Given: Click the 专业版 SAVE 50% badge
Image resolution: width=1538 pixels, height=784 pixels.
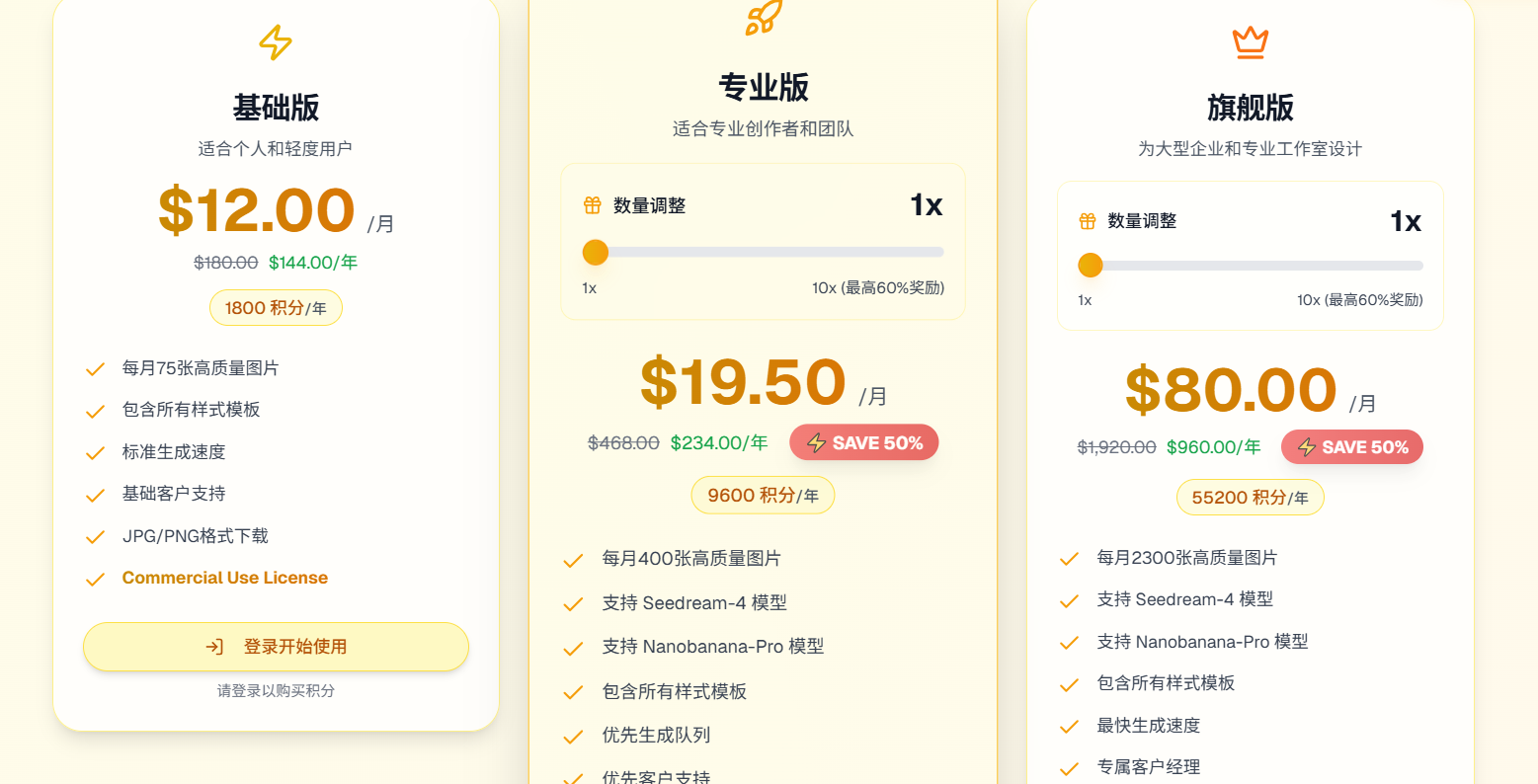Looking at the screenshot, I should click(x=863, y=442).
